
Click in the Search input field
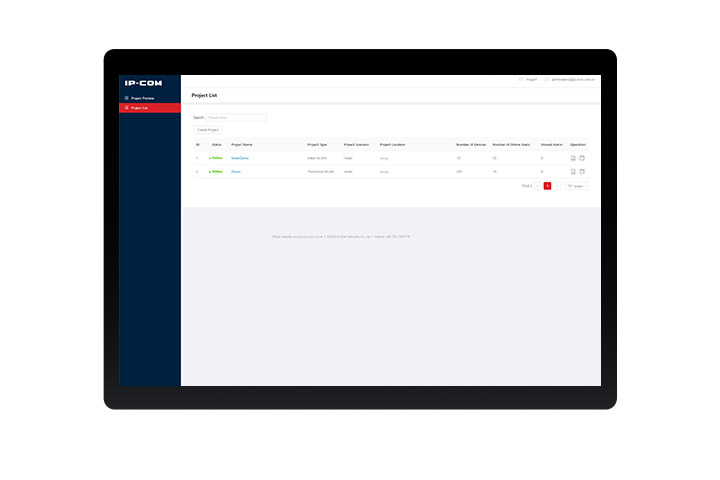(236, 117)
